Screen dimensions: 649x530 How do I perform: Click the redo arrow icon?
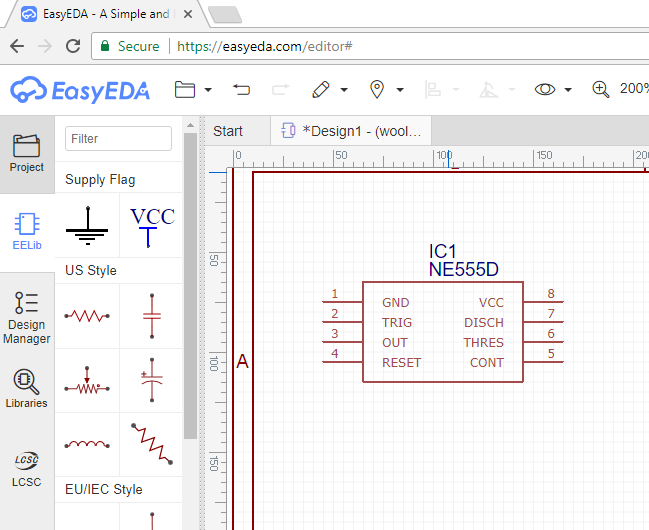pos(280,89)
